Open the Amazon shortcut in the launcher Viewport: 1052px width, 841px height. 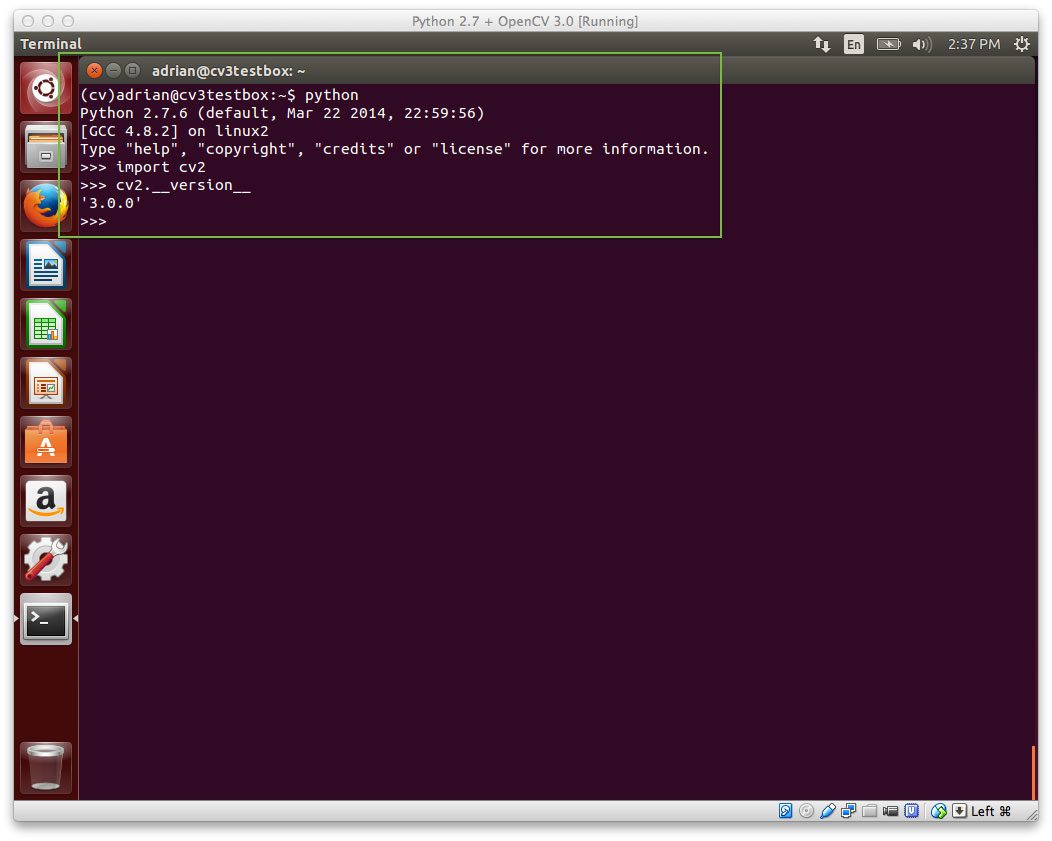45,500
